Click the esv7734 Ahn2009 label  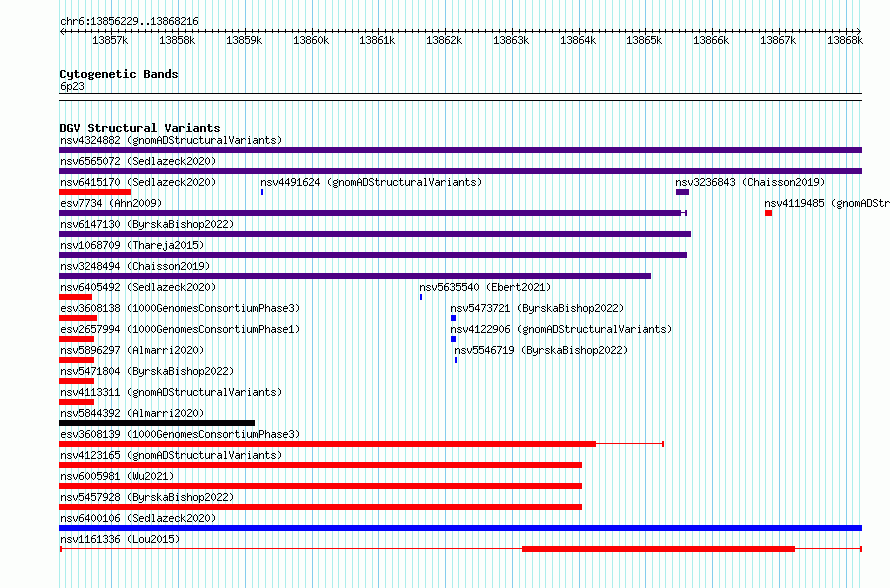click(x=111, y=203)
